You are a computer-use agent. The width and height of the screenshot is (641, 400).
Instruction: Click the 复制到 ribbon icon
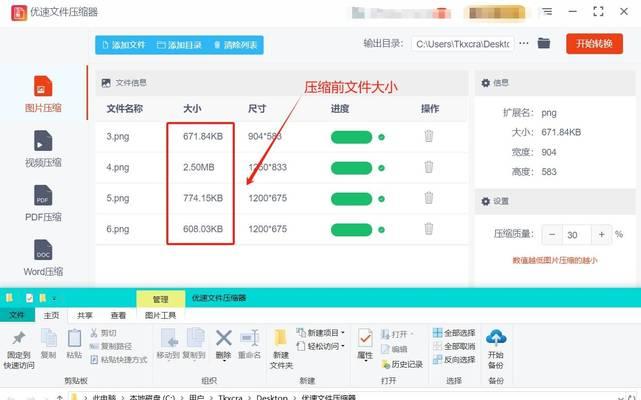point(195,338)
